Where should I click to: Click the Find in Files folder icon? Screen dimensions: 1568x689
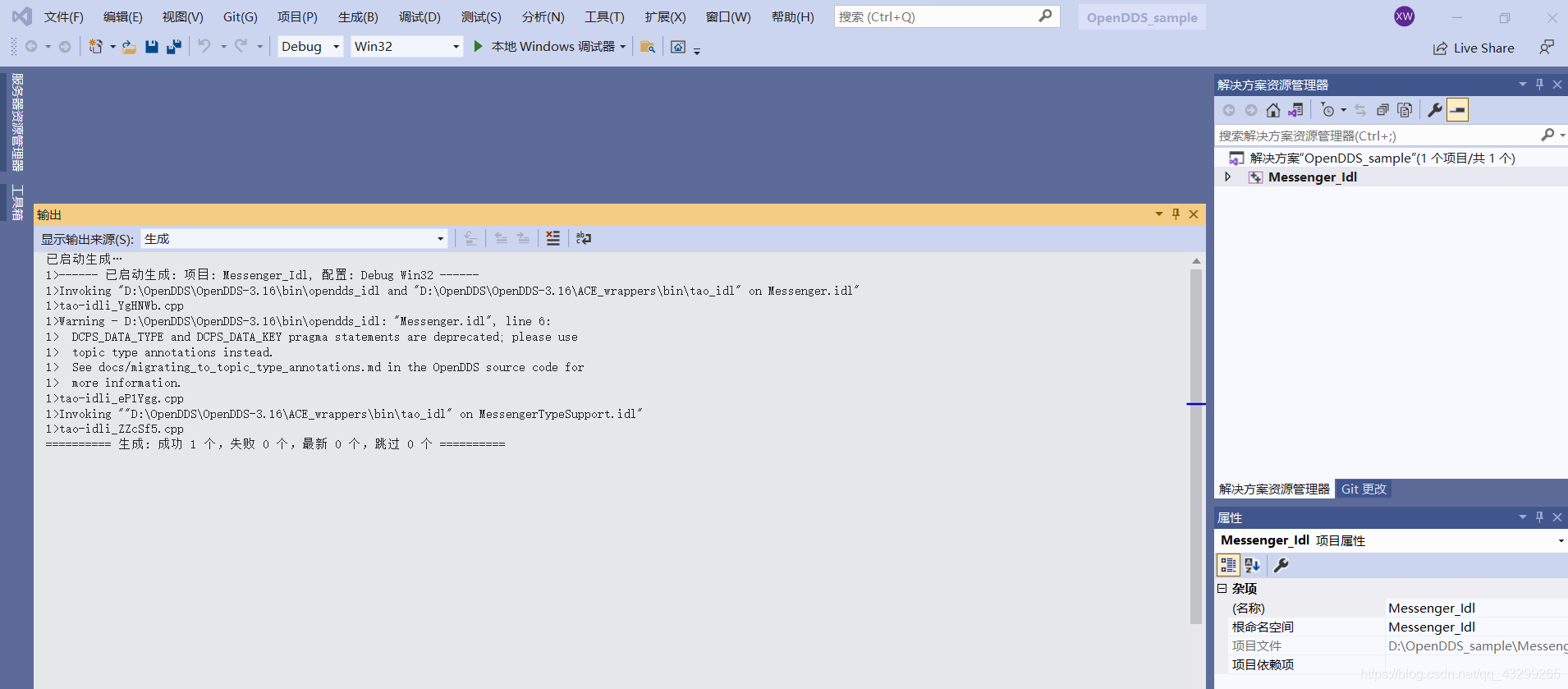[x=648, y=47]
